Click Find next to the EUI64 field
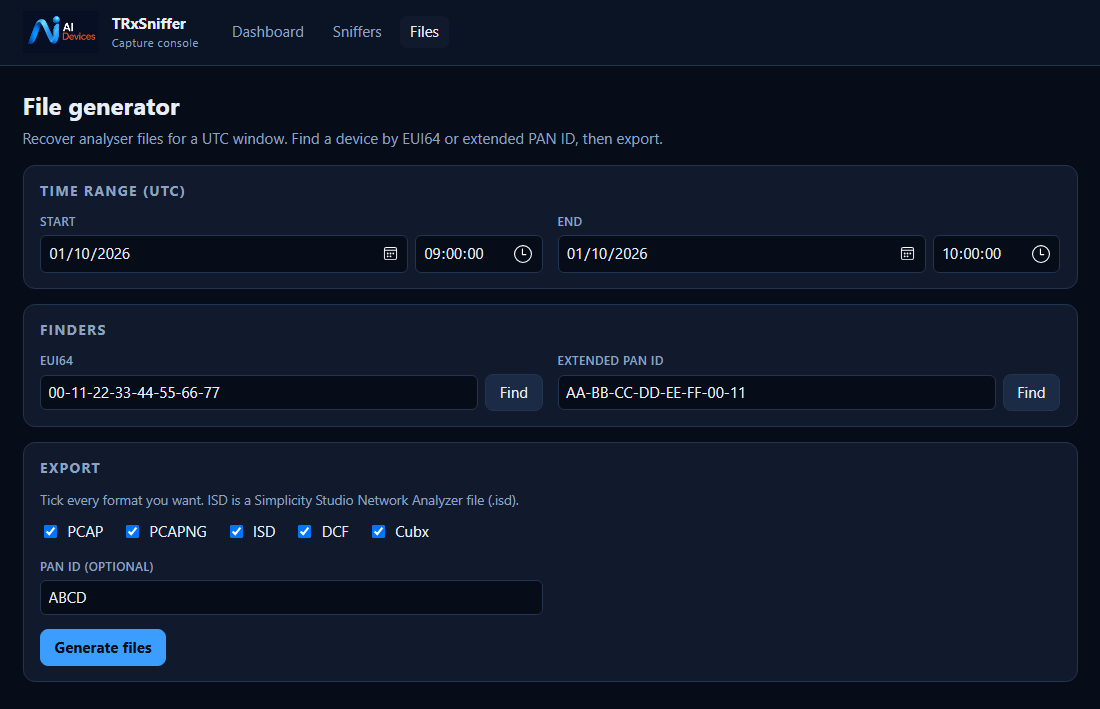Image resolution: width=1100 pixels, height=709 pixels. click(514, 393)
